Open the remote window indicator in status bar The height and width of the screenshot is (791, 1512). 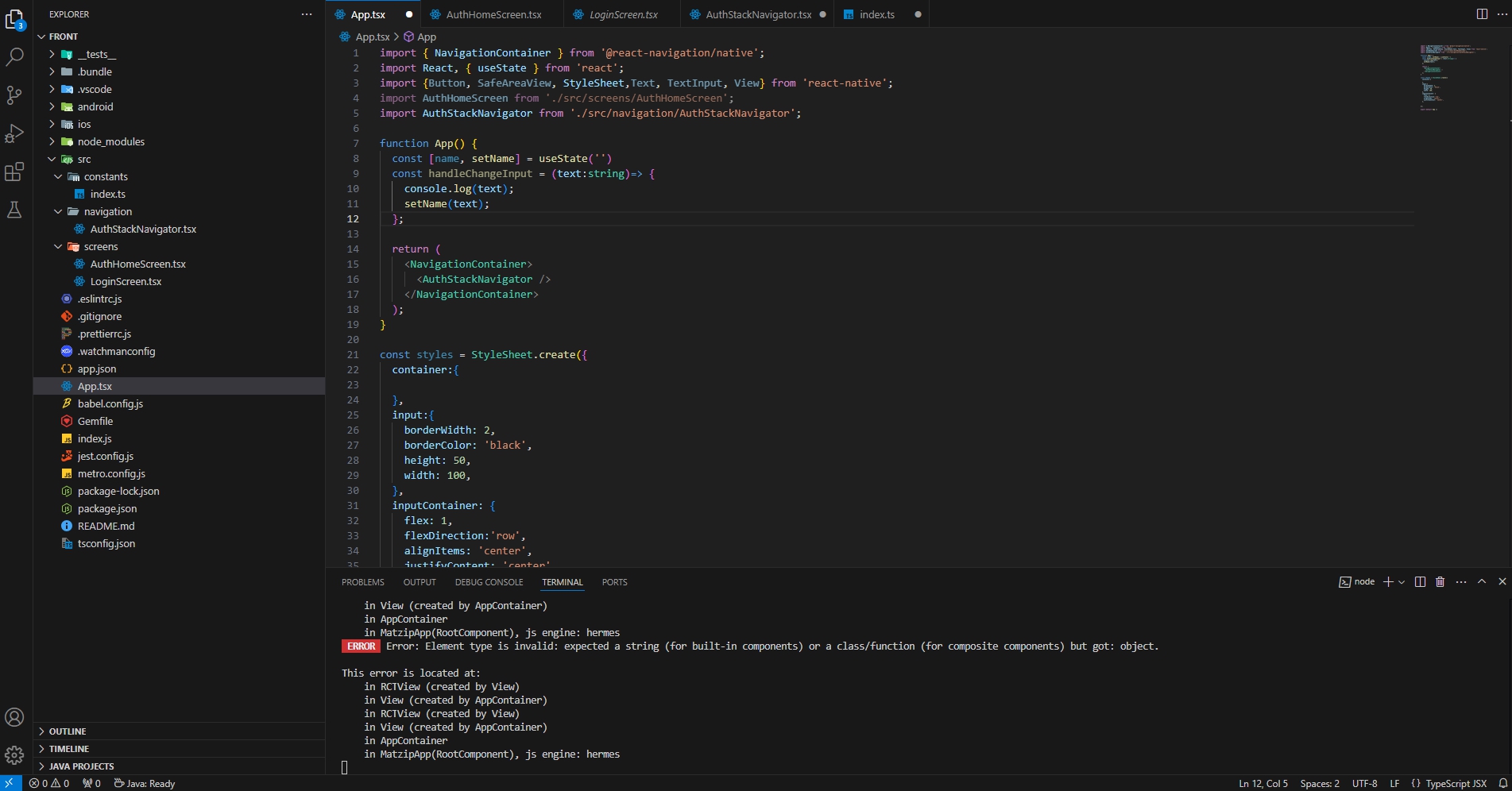click(x=10, y=783)
